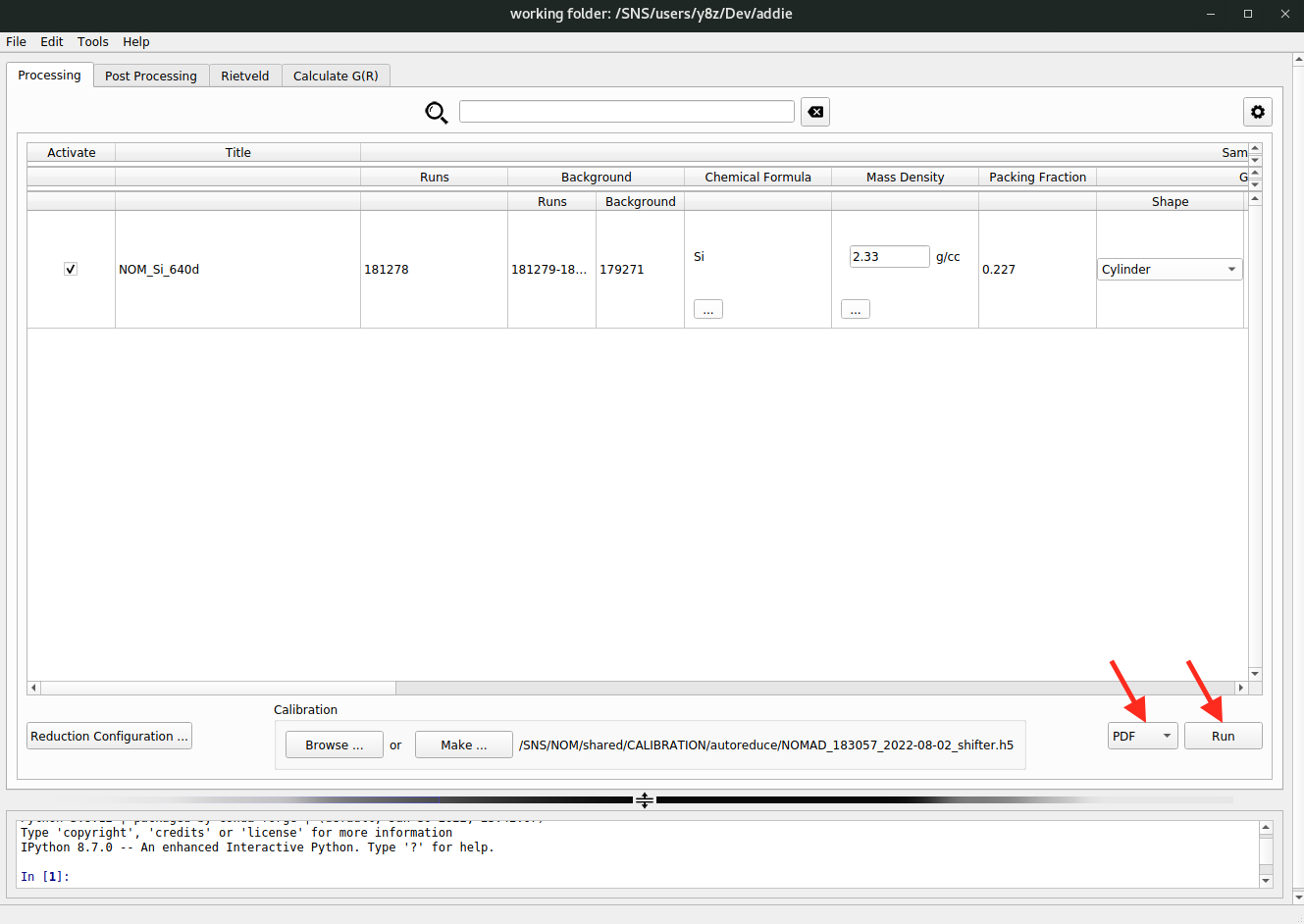Click the magnifying glass search icon
Image resolution: width=1304 pixels, height=924 pixels.
pyautogui.click(x=437, y=113)
